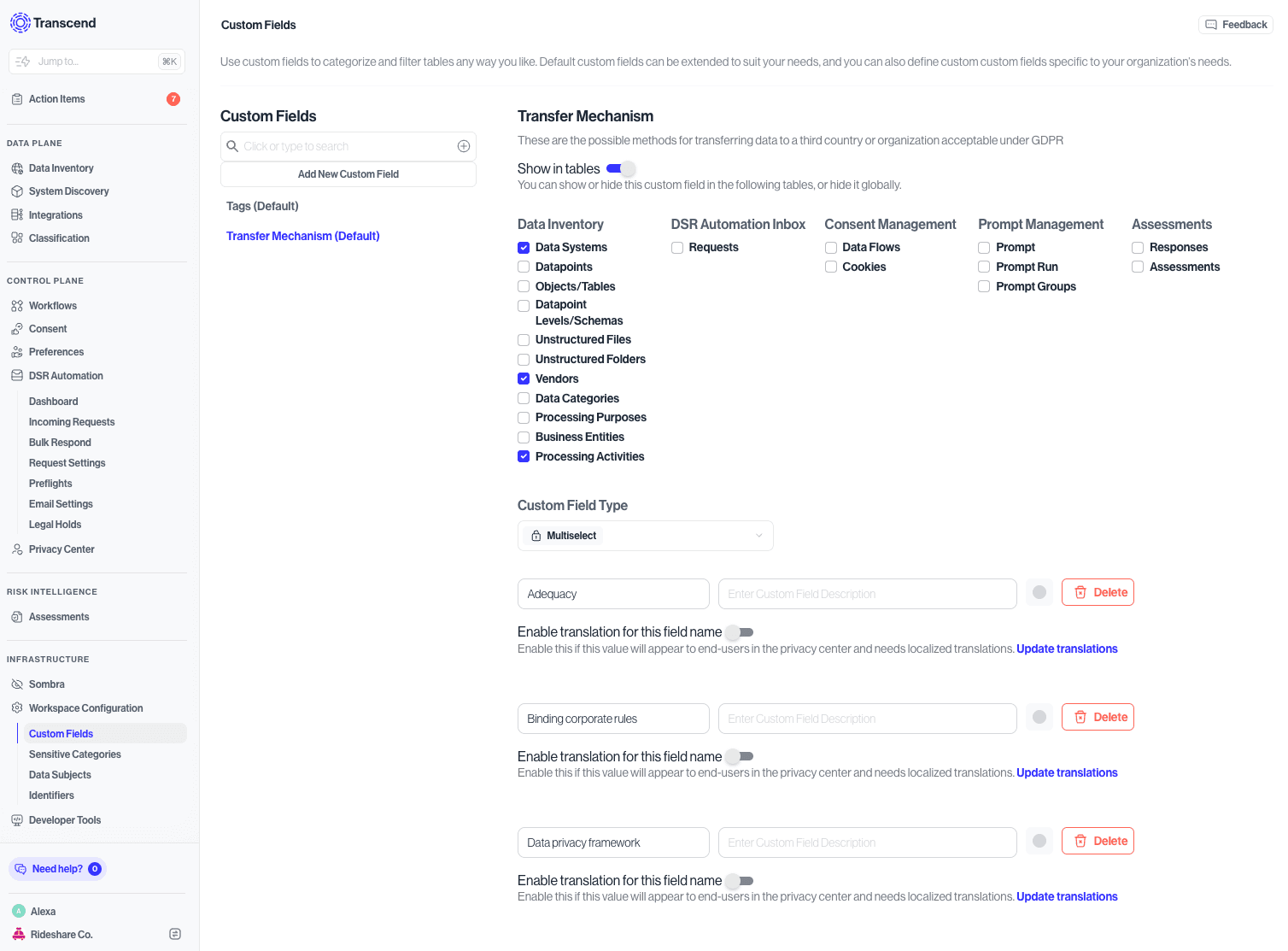Select Developer Tools from the sidebar
This screenshot has width=1288, height=951.
tap(64, 819)
